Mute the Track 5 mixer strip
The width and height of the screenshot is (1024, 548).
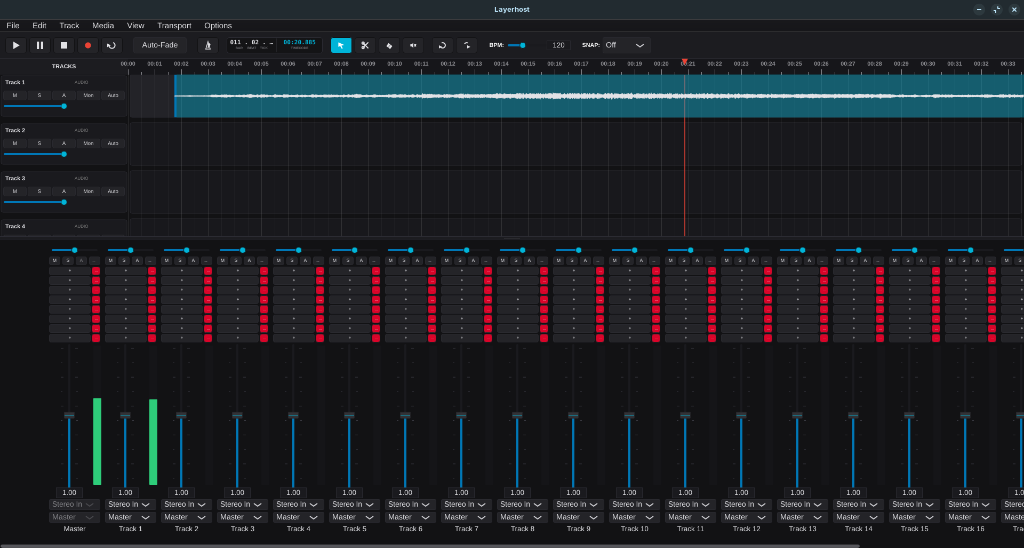pos(334,261)
